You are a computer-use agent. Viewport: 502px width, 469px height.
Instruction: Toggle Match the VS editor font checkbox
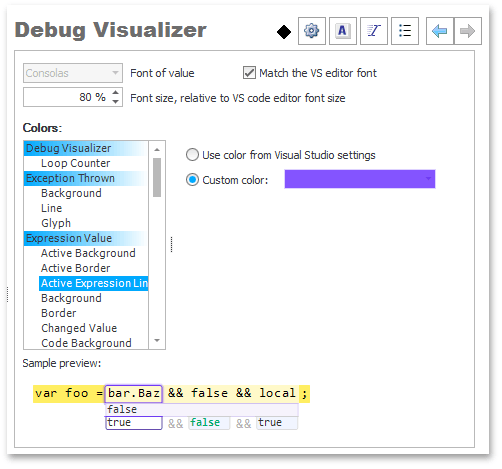[x=249, y=73]
